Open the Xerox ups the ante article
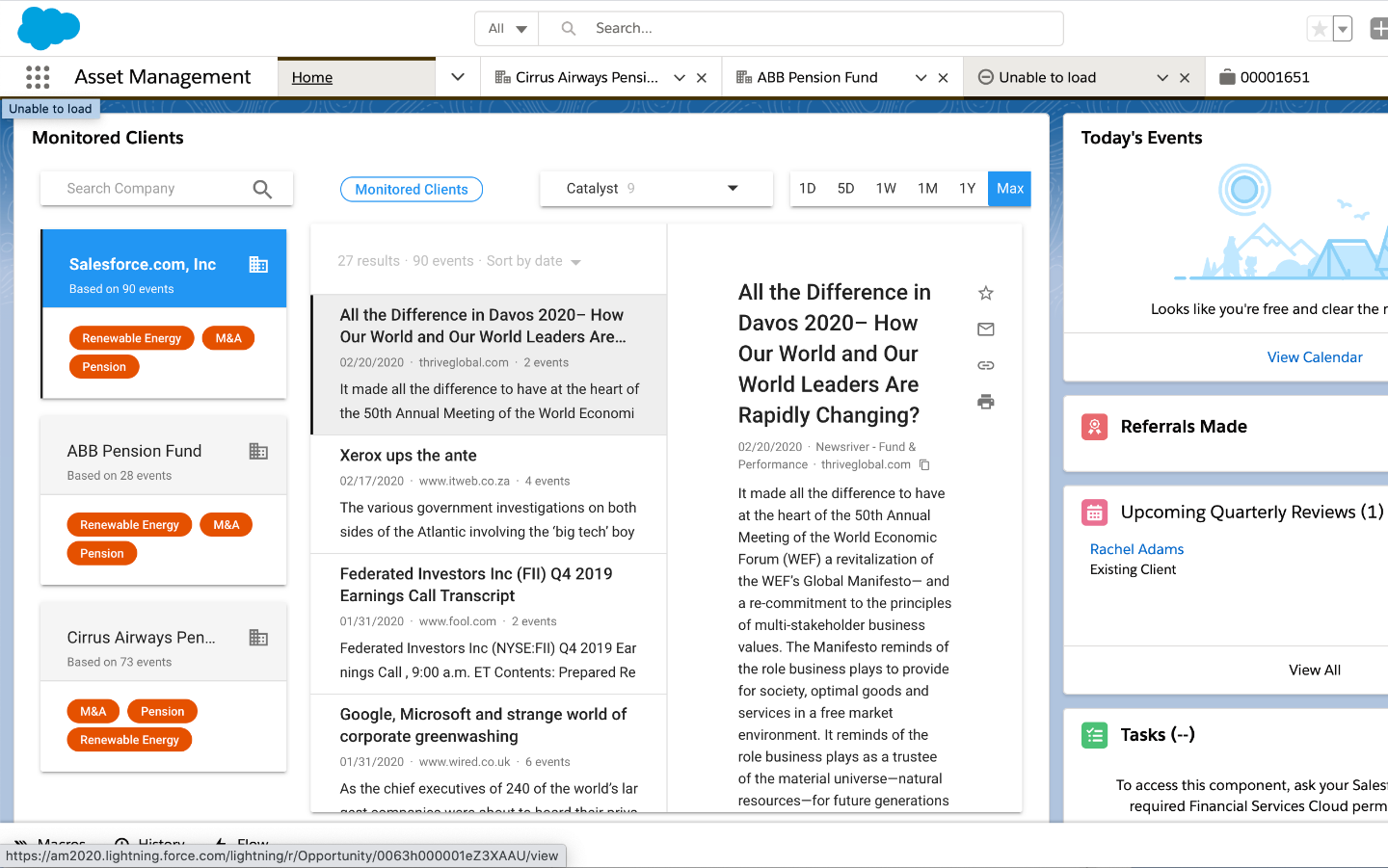Viewport: 1388px width, 868px height. pos(489,494)
